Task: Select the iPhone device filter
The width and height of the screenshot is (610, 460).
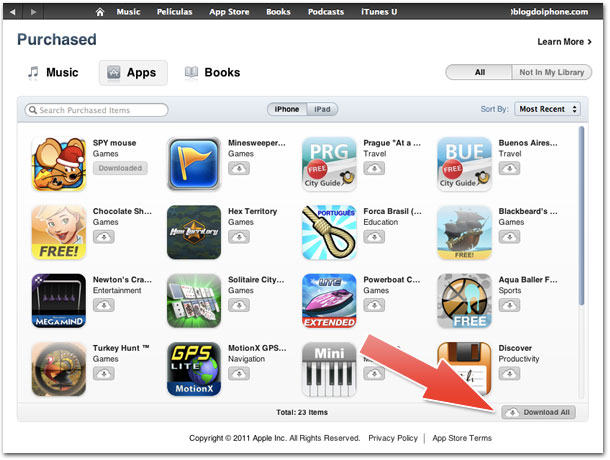Action: [287, 109]
